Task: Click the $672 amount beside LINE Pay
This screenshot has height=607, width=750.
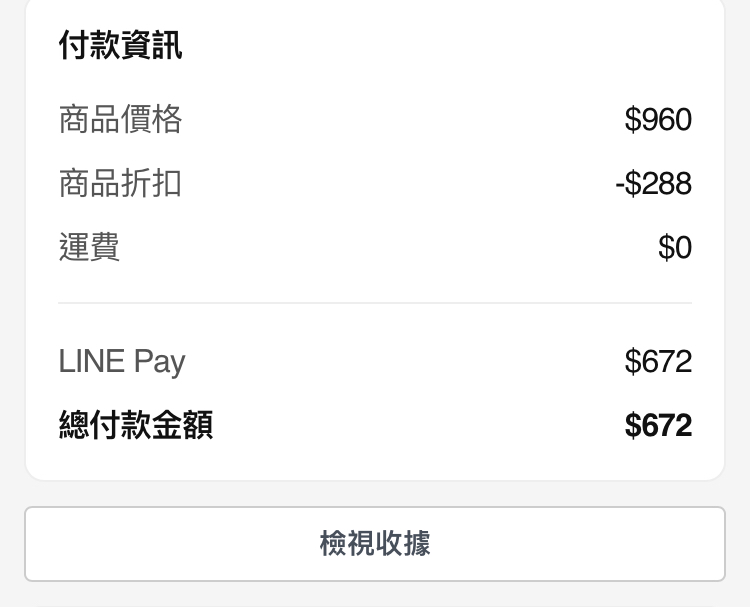Action: tap(658, 361)
